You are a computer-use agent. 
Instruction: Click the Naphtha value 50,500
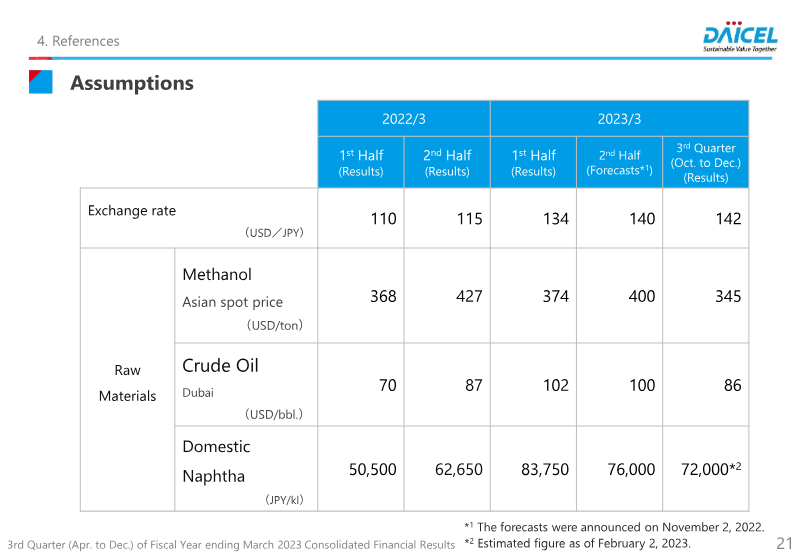[372, 469]
